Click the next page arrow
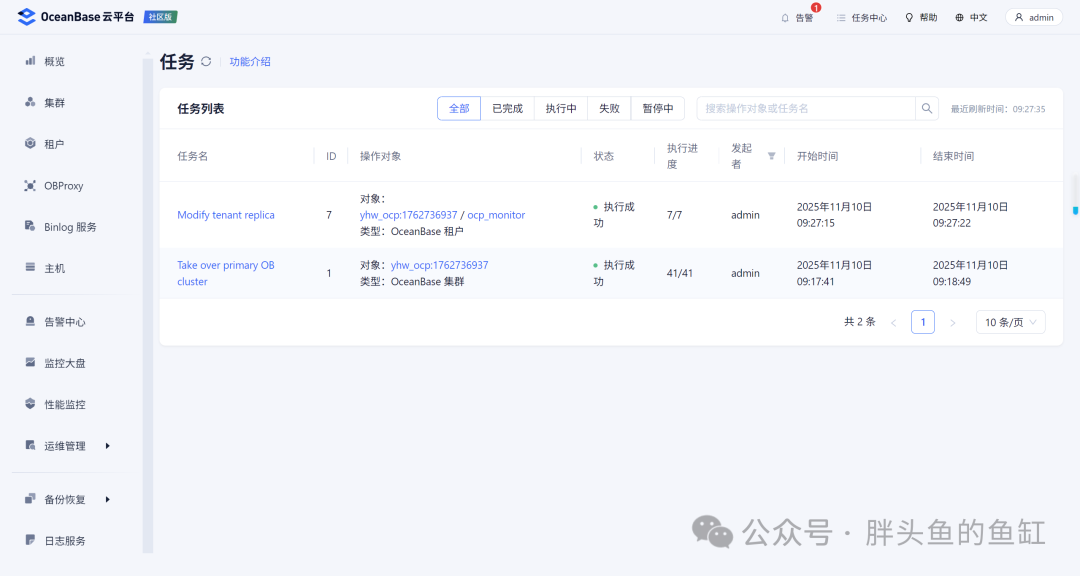 pos(953,322)
